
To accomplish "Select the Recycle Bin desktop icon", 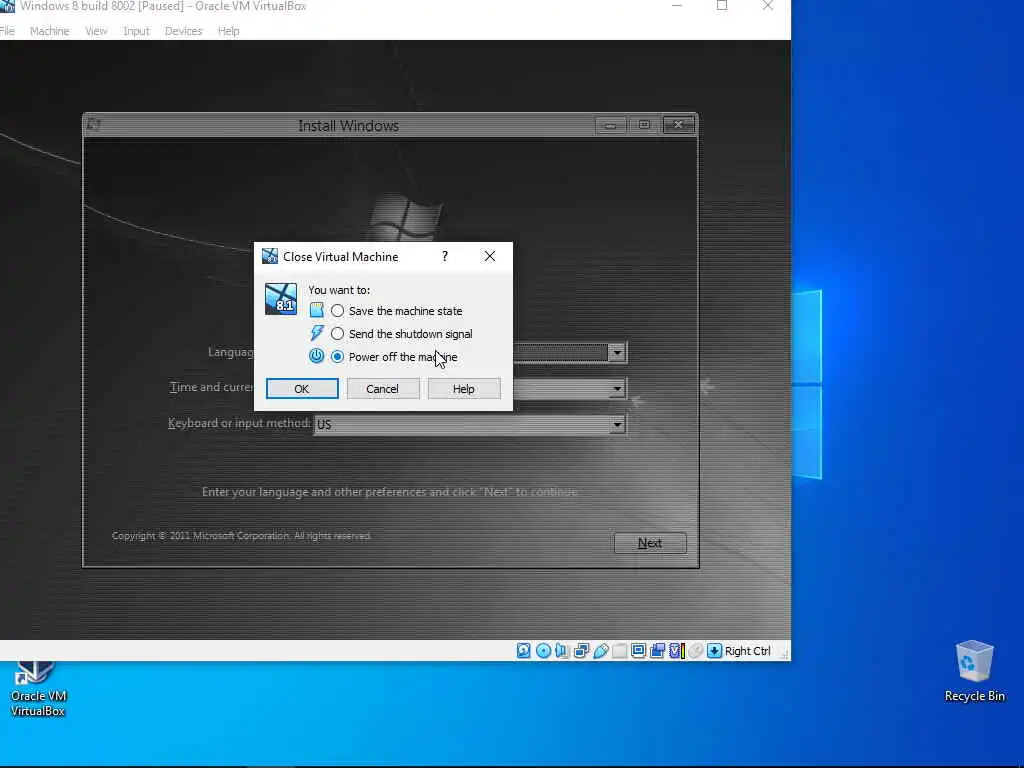I will click(x=974, y=671).
